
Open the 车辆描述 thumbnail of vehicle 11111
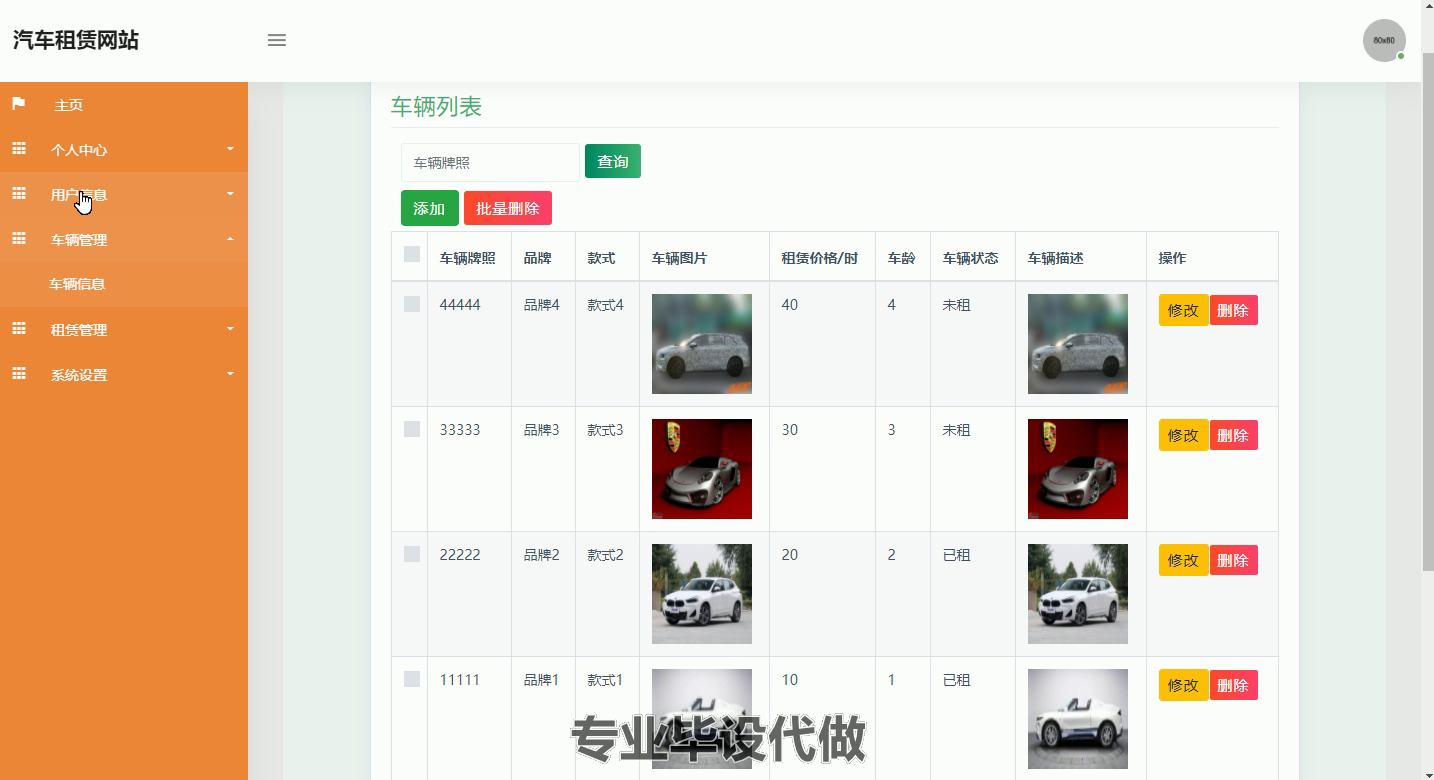[1078, 719]
